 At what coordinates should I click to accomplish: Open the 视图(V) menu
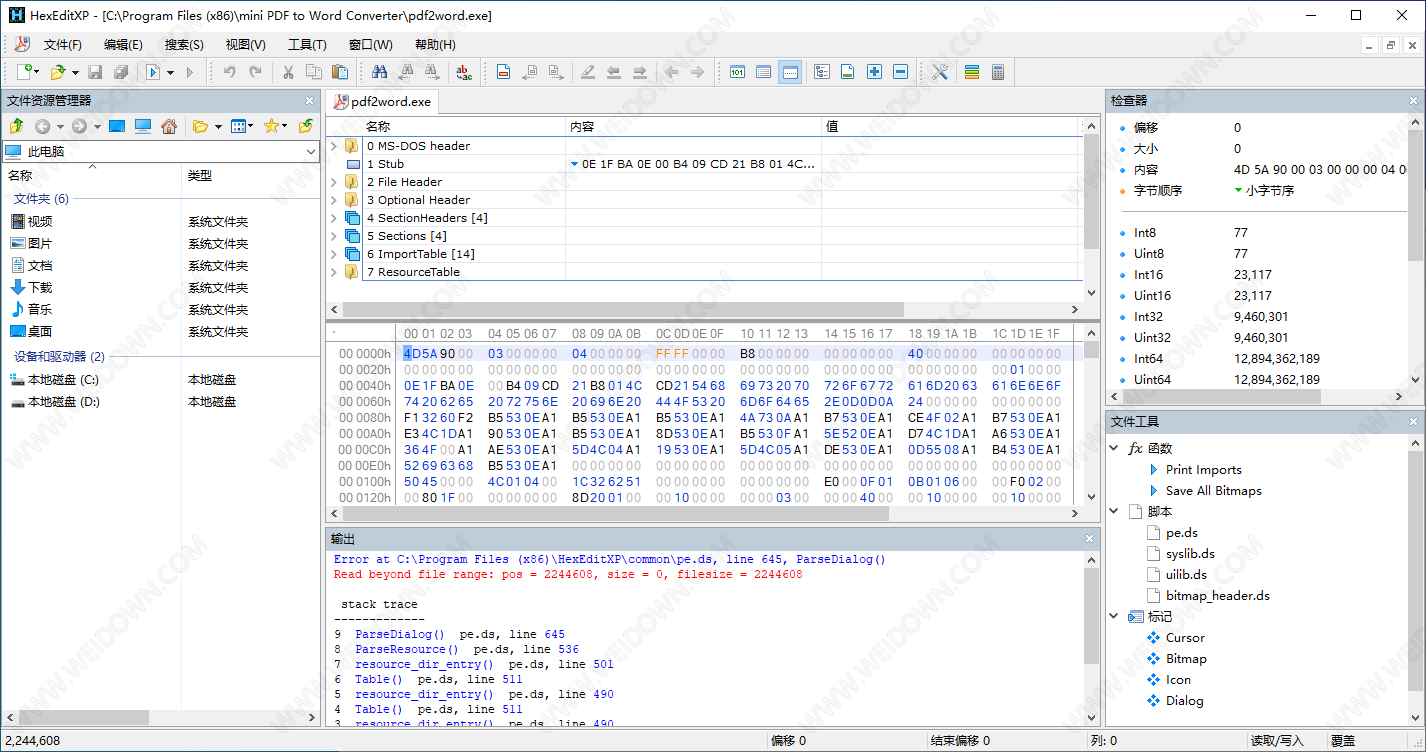245,45
